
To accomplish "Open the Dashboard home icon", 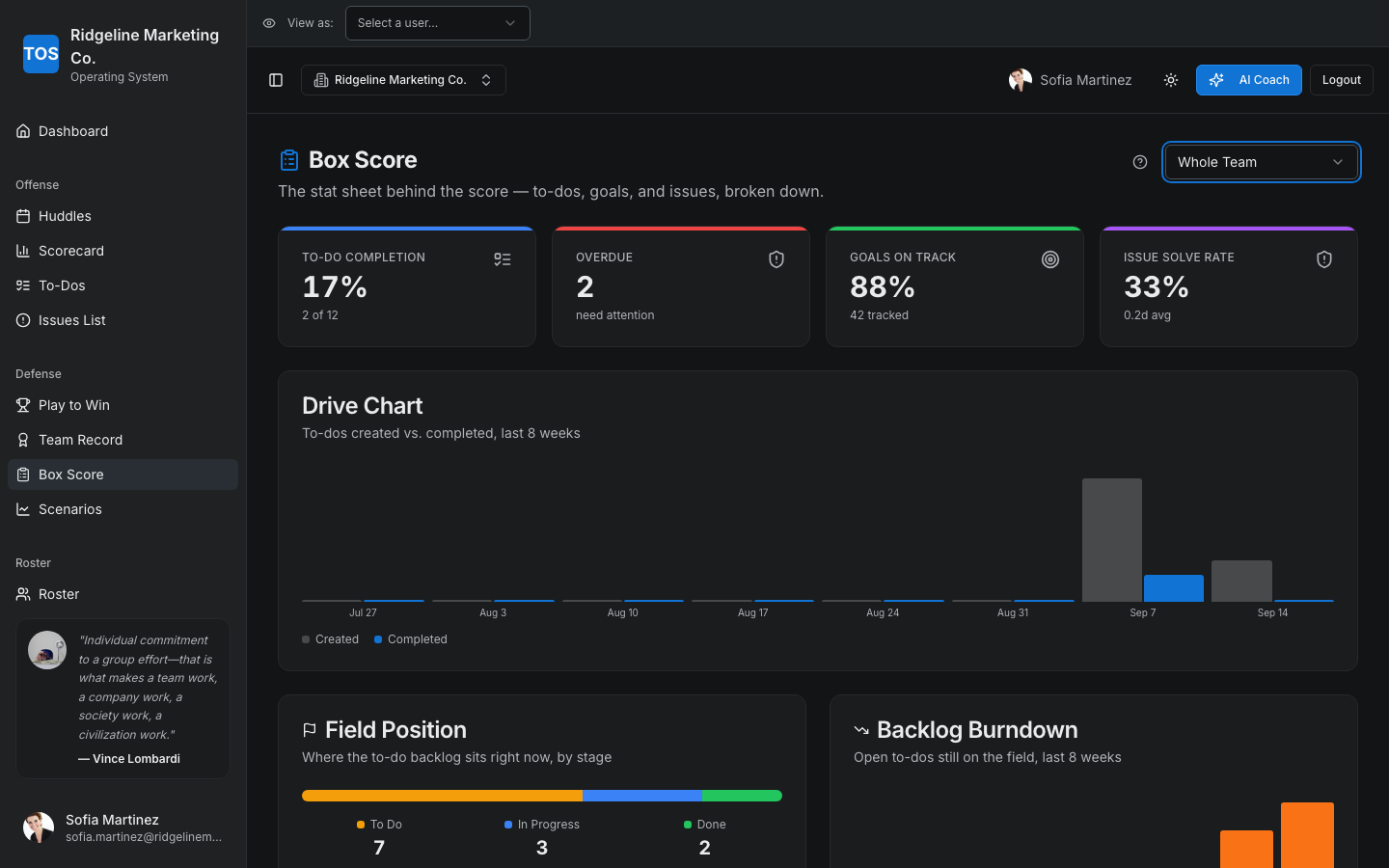I will click(23, 131).
